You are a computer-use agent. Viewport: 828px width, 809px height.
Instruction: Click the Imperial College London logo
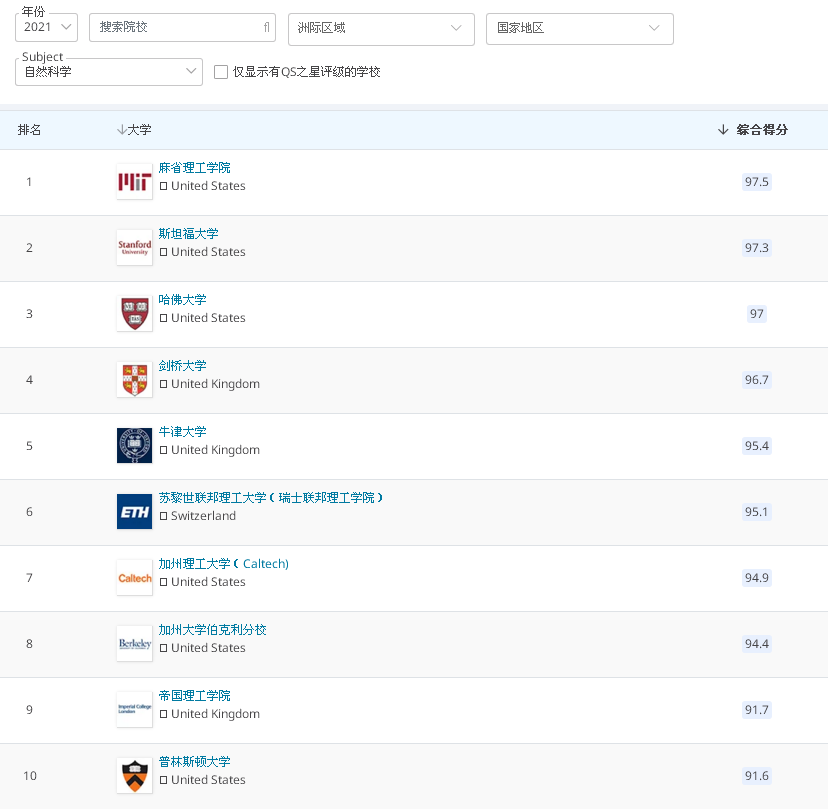point(135,710)
